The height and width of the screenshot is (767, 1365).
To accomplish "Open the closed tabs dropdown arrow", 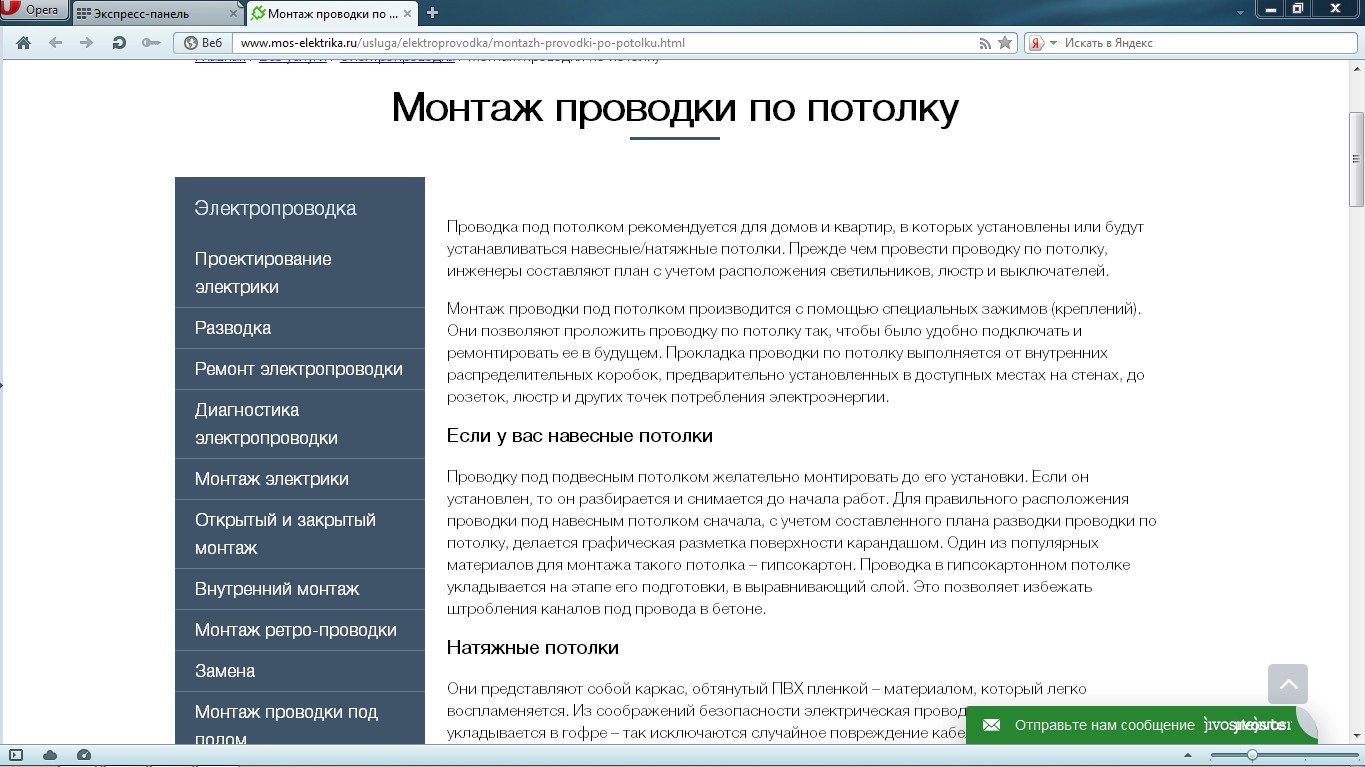I will pyautogui.click(x=1241, y=12).
